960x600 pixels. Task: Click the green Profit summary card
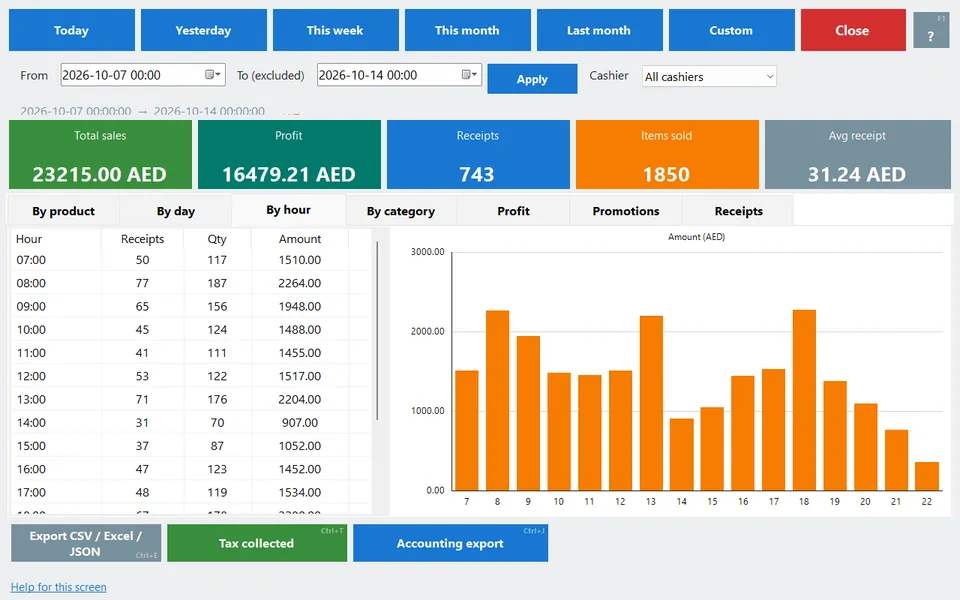coord(289,154)
